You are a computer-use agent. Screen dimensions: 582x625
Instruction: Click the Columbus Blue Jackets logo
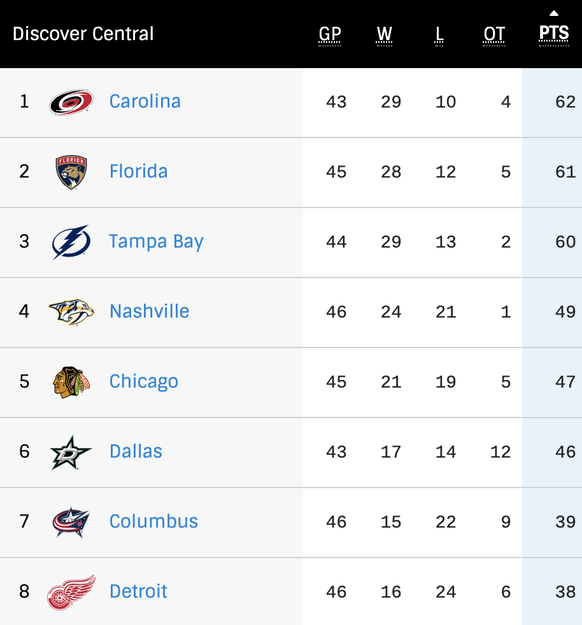(x=71, y=522)
